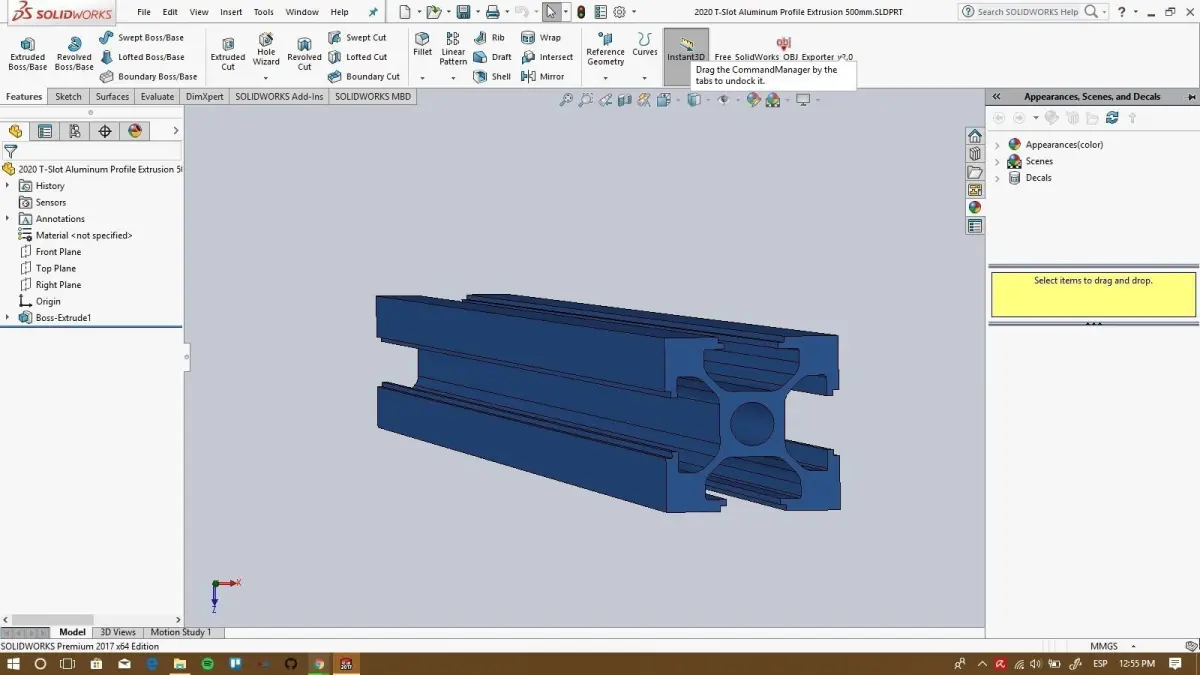Open the Linear Pattern dropdown arrow
Image resolution: width=1200 pixels, height=675 pixels.
point(453,77)
